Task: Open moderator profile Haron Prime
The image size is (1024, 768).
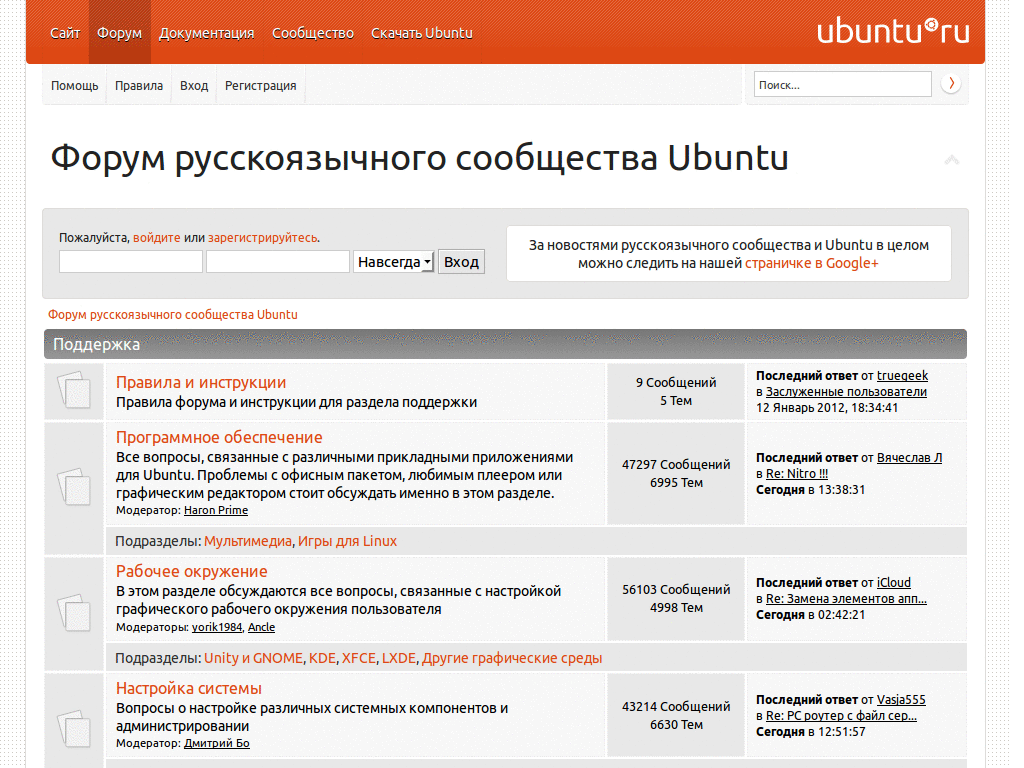Action: [x=215, y=510]
